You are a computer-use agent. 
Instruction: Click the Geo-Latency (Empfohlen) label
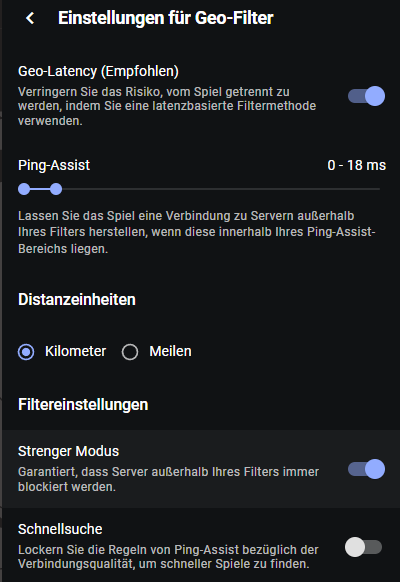pos(98,71)
